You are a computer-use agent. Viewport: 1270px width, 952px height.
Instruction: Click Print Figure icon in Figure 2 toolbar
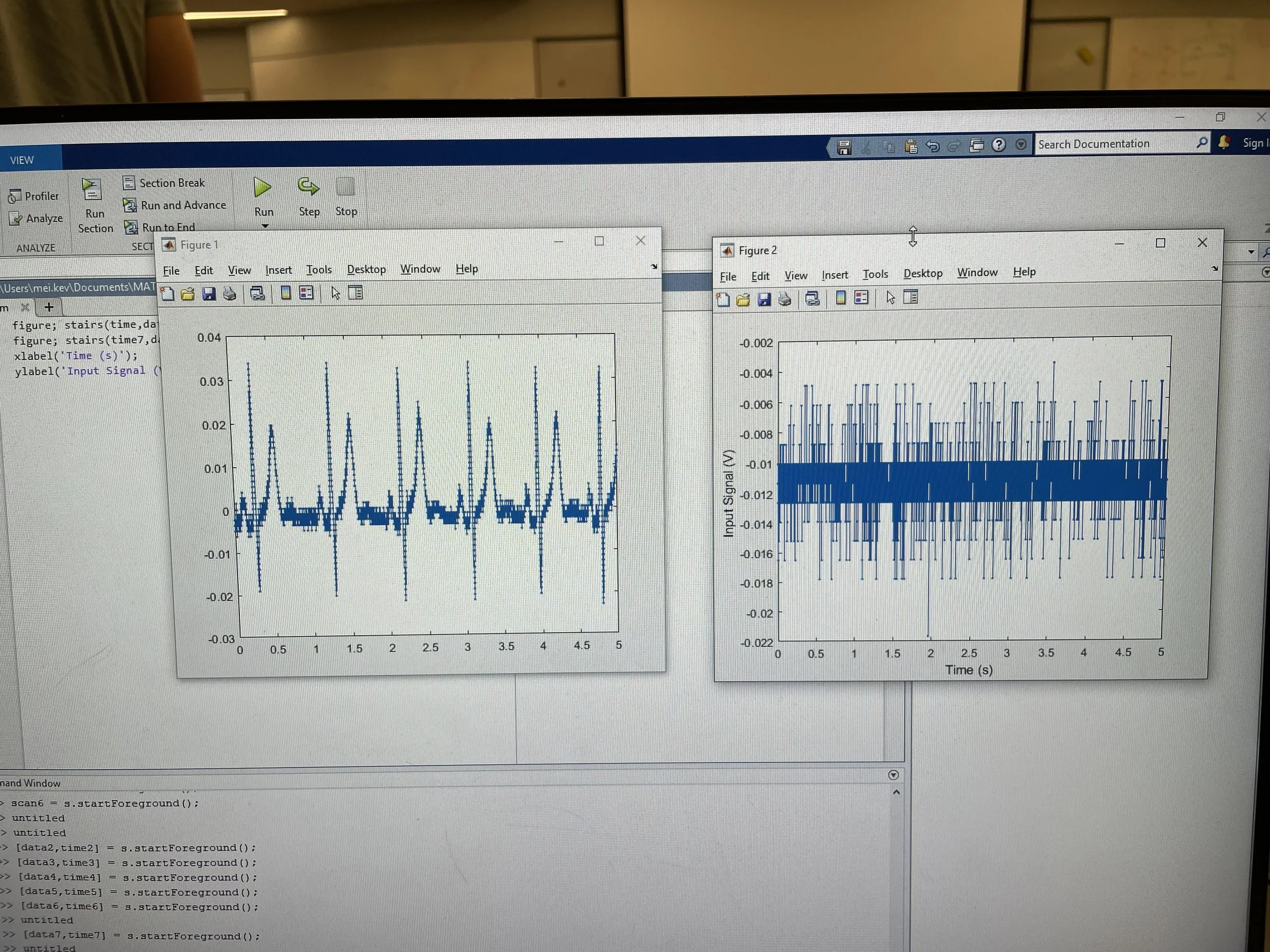[x=784, y=299]
